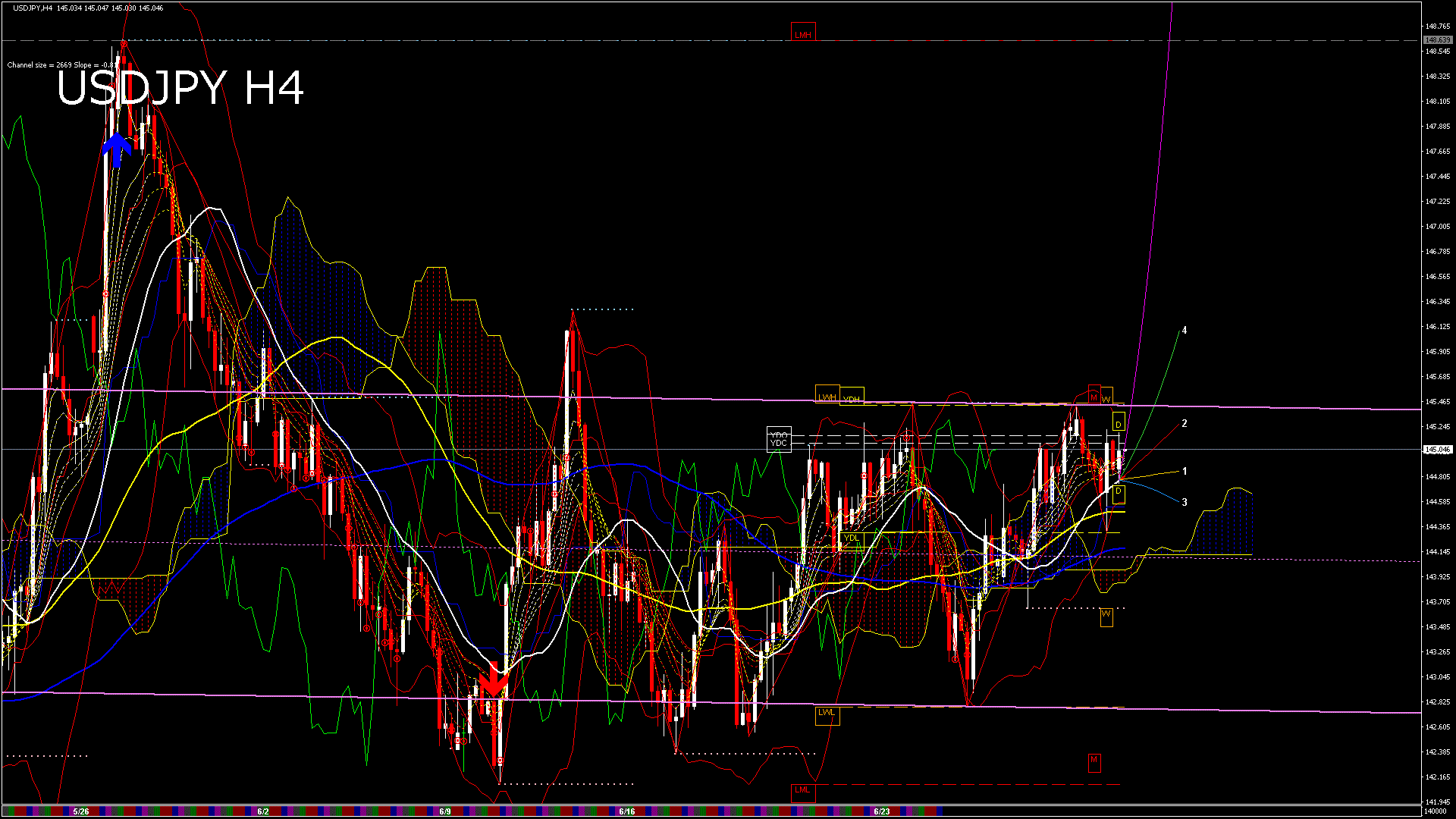The image size is (1456, 819).
Task: Click 145.685 on the price scale
Action: point(1438,377)
